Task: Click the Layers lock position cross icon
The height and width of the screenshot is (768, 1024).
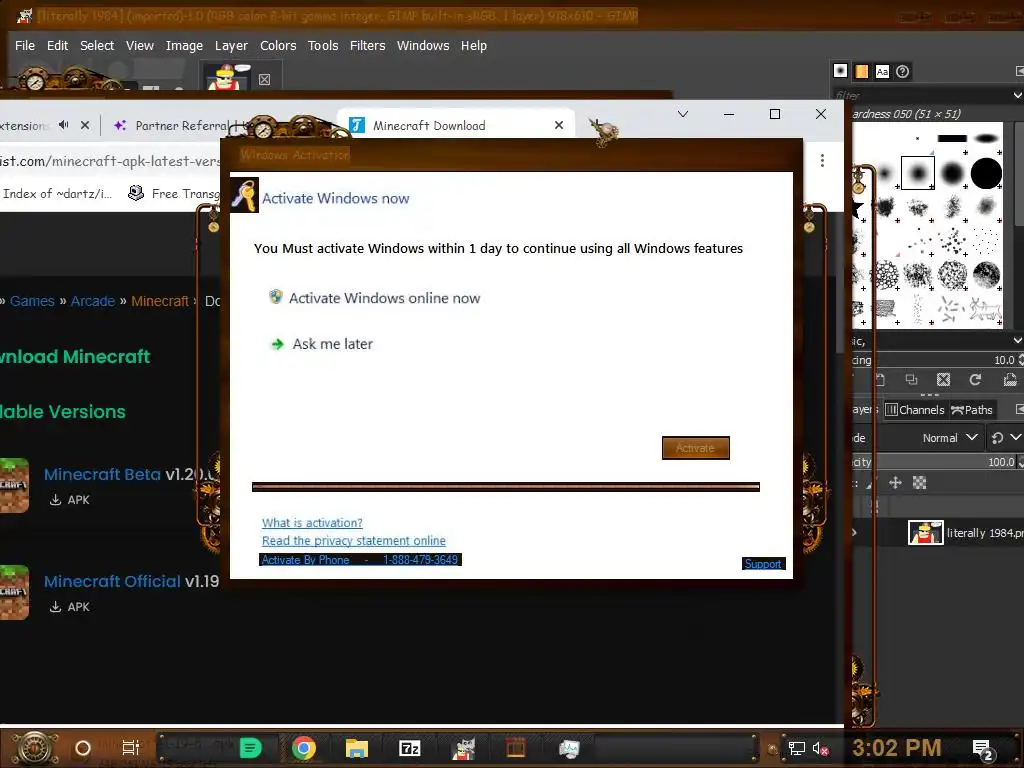Action: click(x=895, y=483)
